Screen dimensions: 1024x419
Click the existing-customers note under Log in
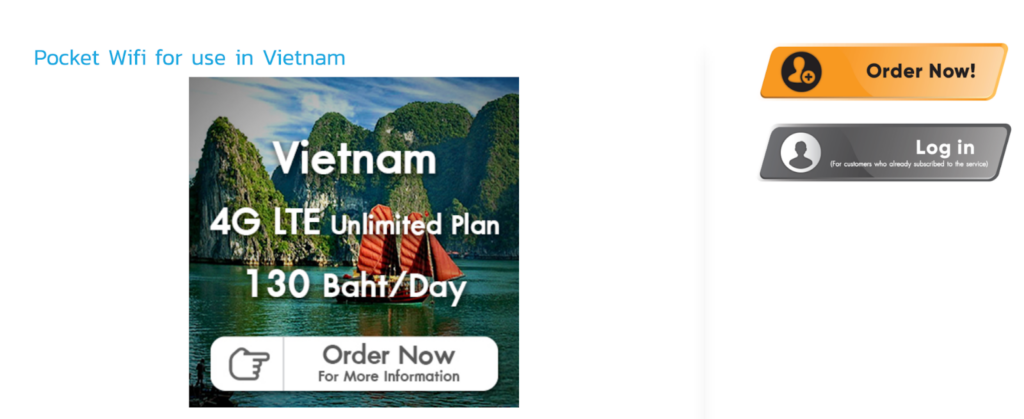click(x=909, y=163)
